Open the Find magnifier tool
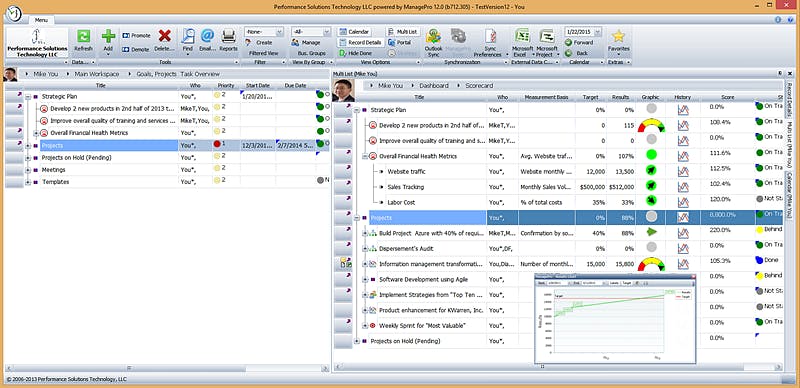Image resolution: width=800 pixels, height=388 pixels. [x=188, y=36]
